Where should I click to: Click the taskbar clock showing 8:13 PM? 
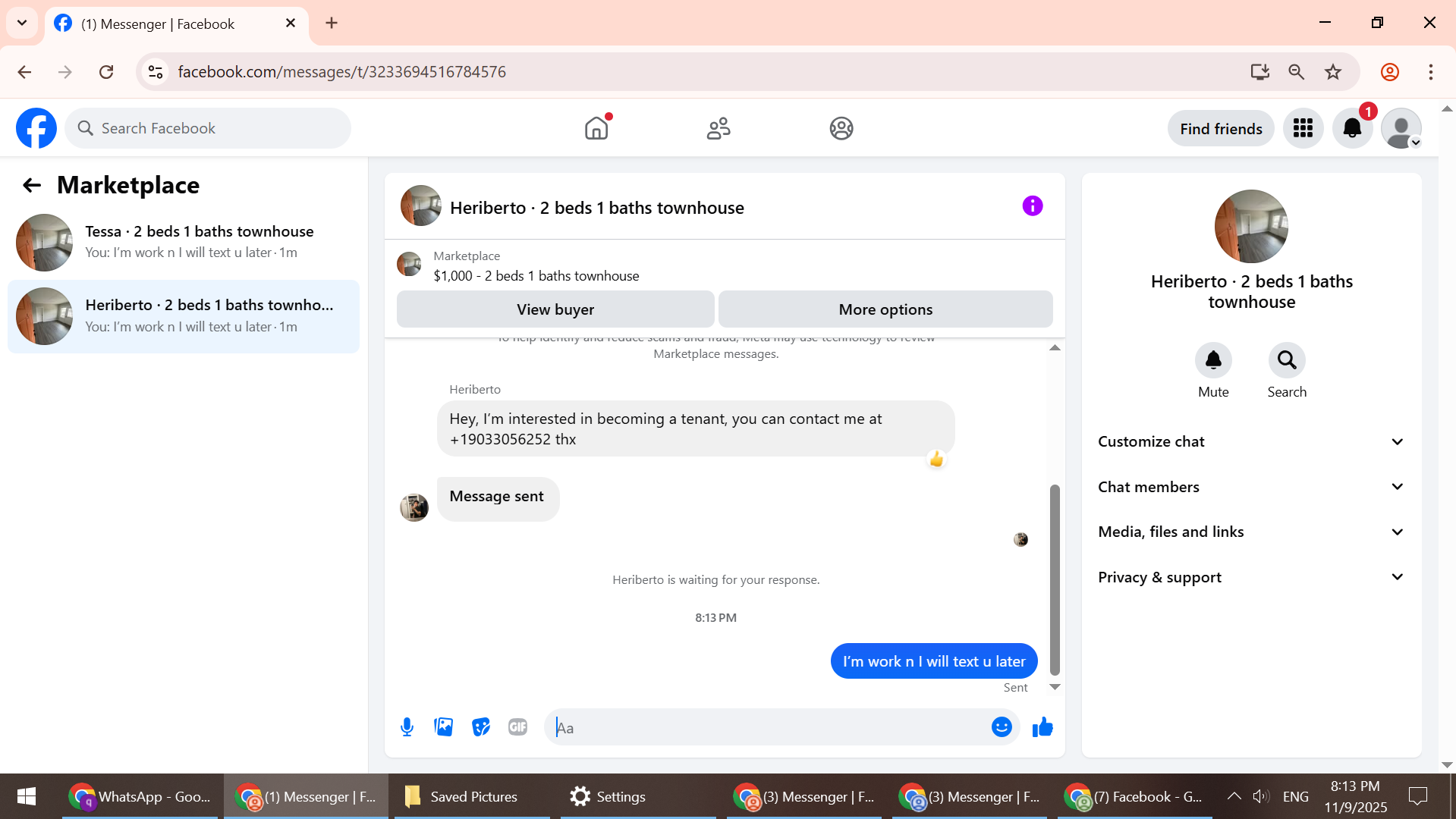click(x=1355, y=796)
